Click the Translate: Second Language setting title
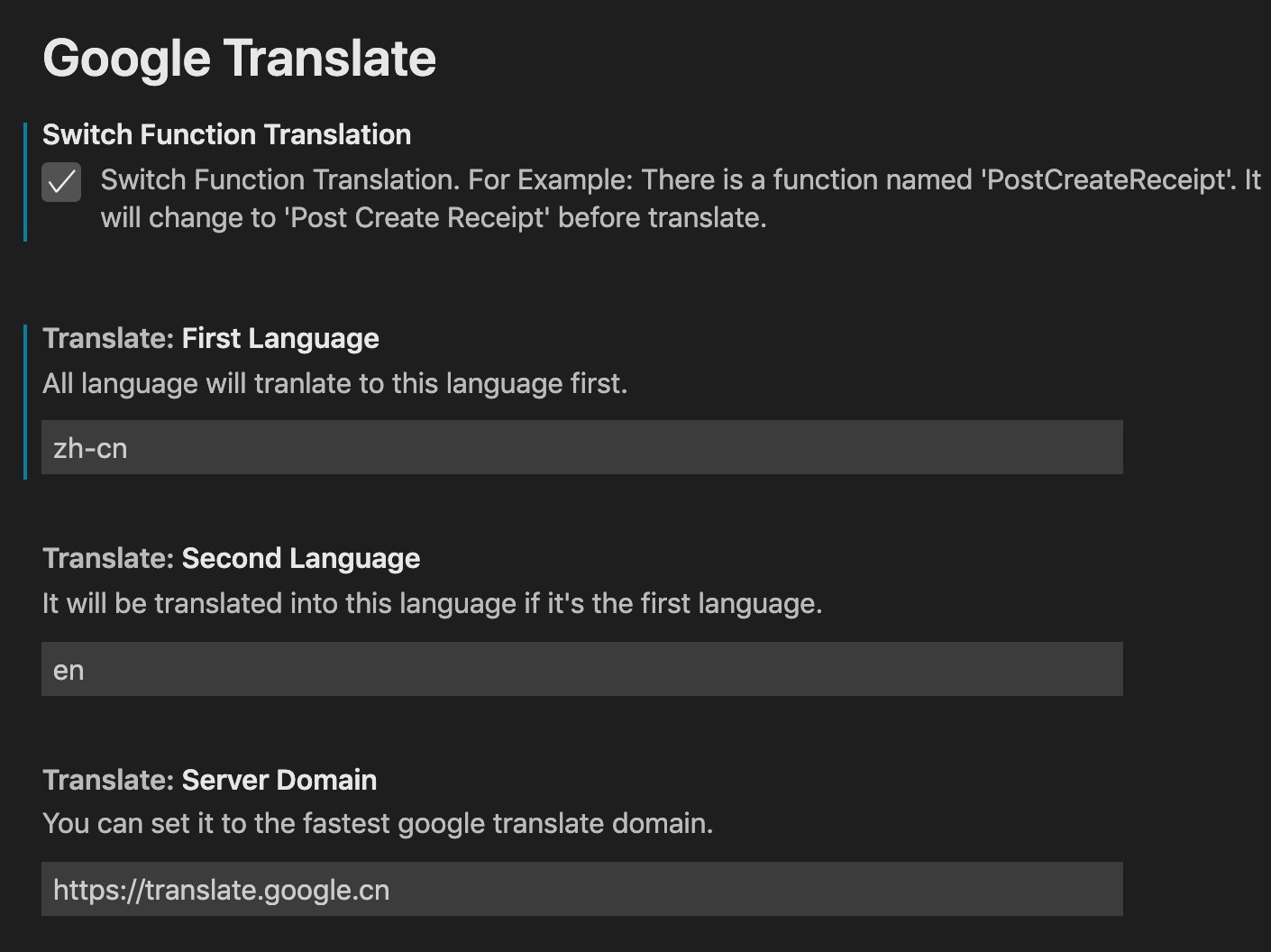Viewport: 1271px width, 952px height. [x=232, y=558]
